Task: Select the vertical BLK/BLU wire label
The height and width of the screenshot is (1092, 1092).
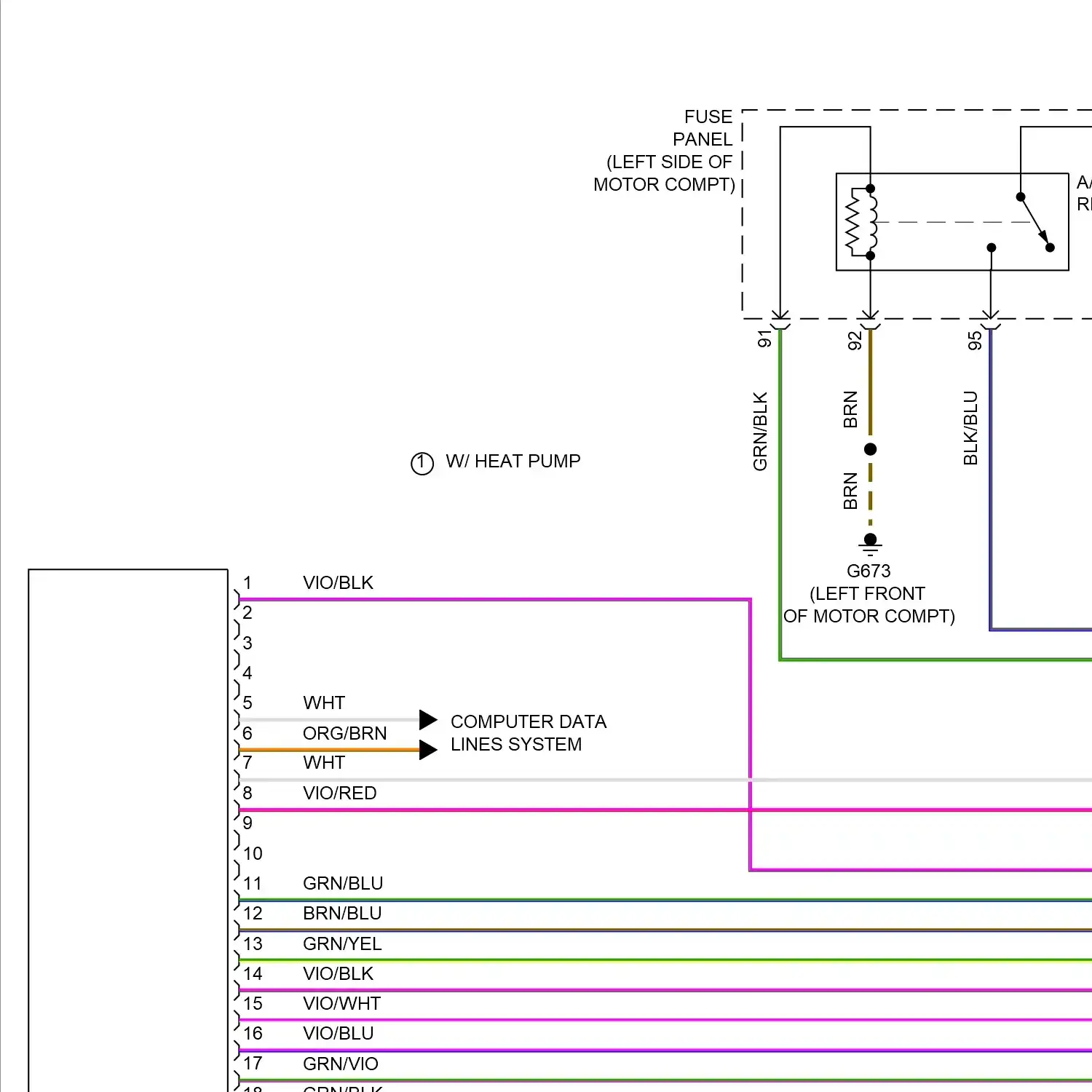Action: pos(970,428)
